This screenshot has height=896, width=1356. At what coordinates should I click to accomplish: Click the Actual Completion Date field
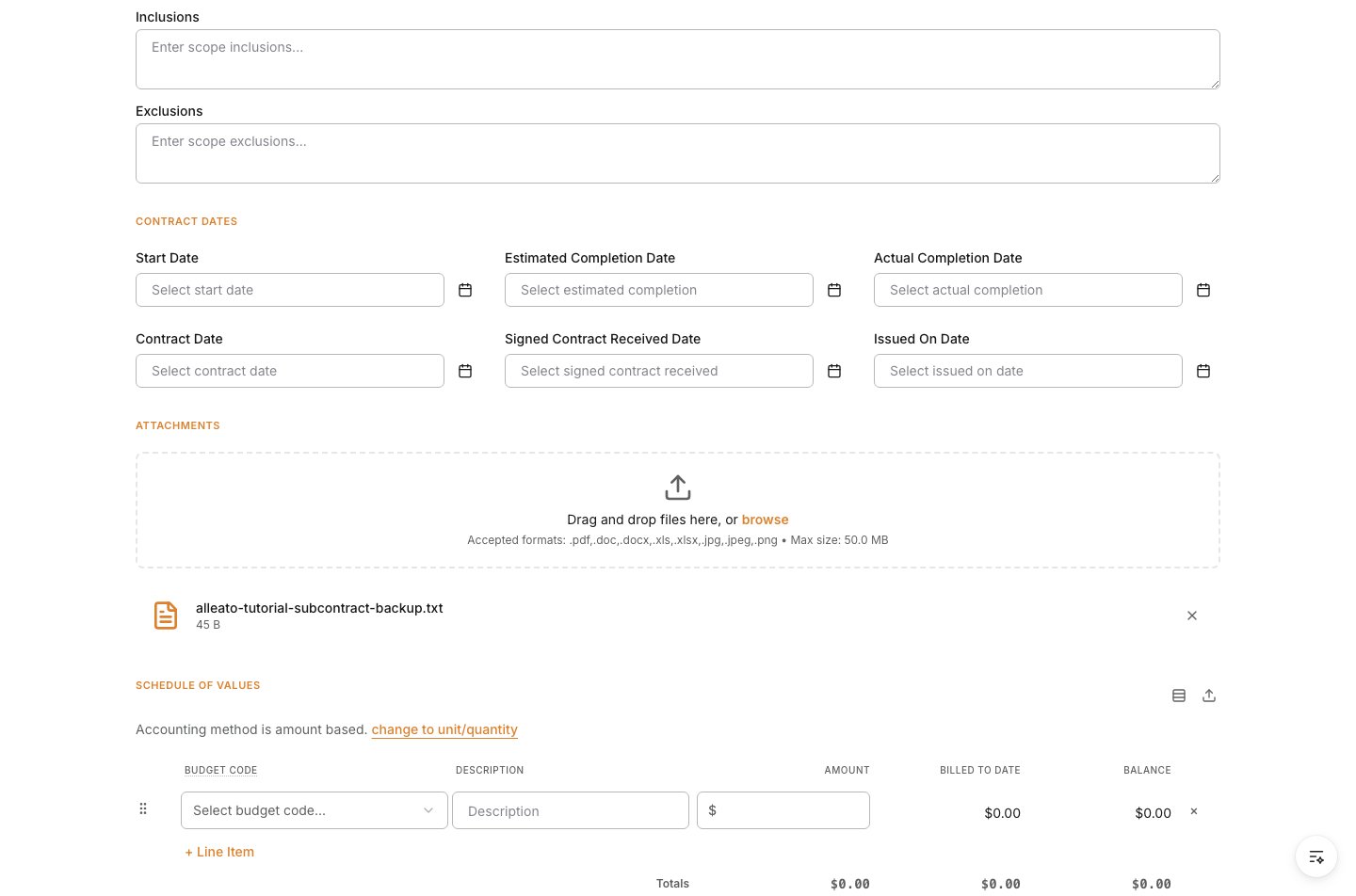(1028, 290)
